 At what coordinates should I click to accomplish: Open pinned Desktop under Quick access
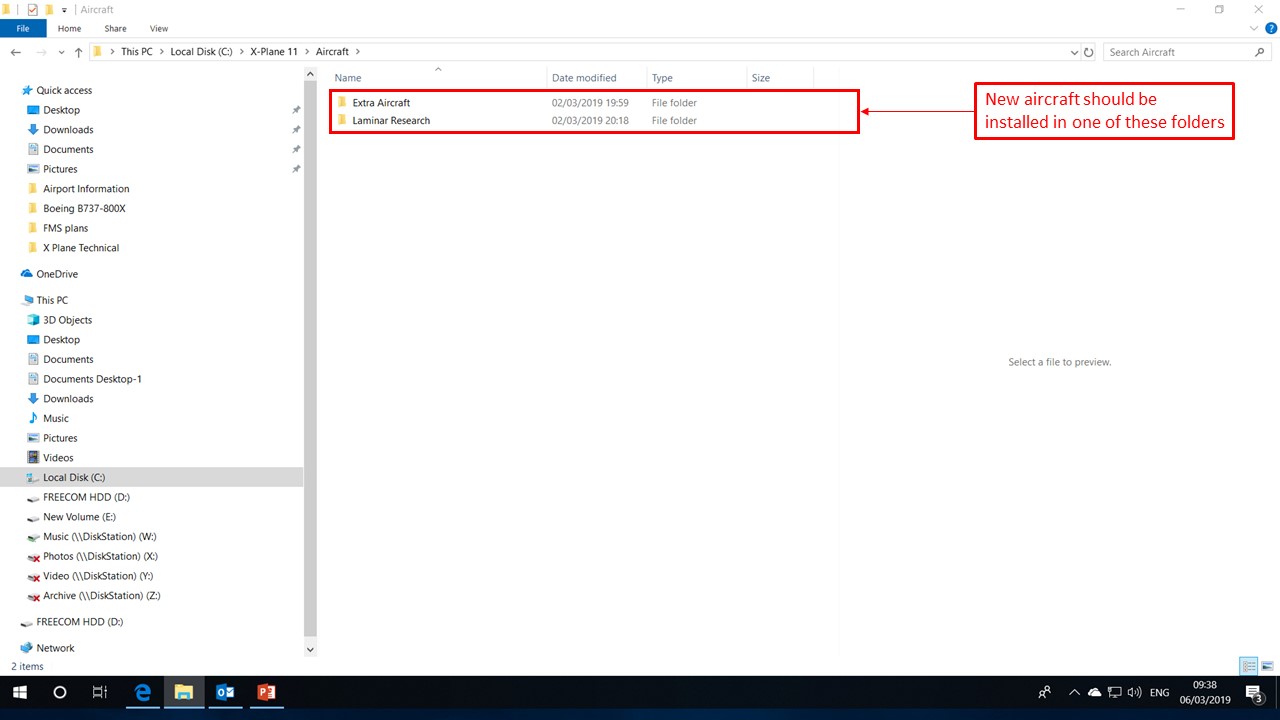tap(61, 110)
